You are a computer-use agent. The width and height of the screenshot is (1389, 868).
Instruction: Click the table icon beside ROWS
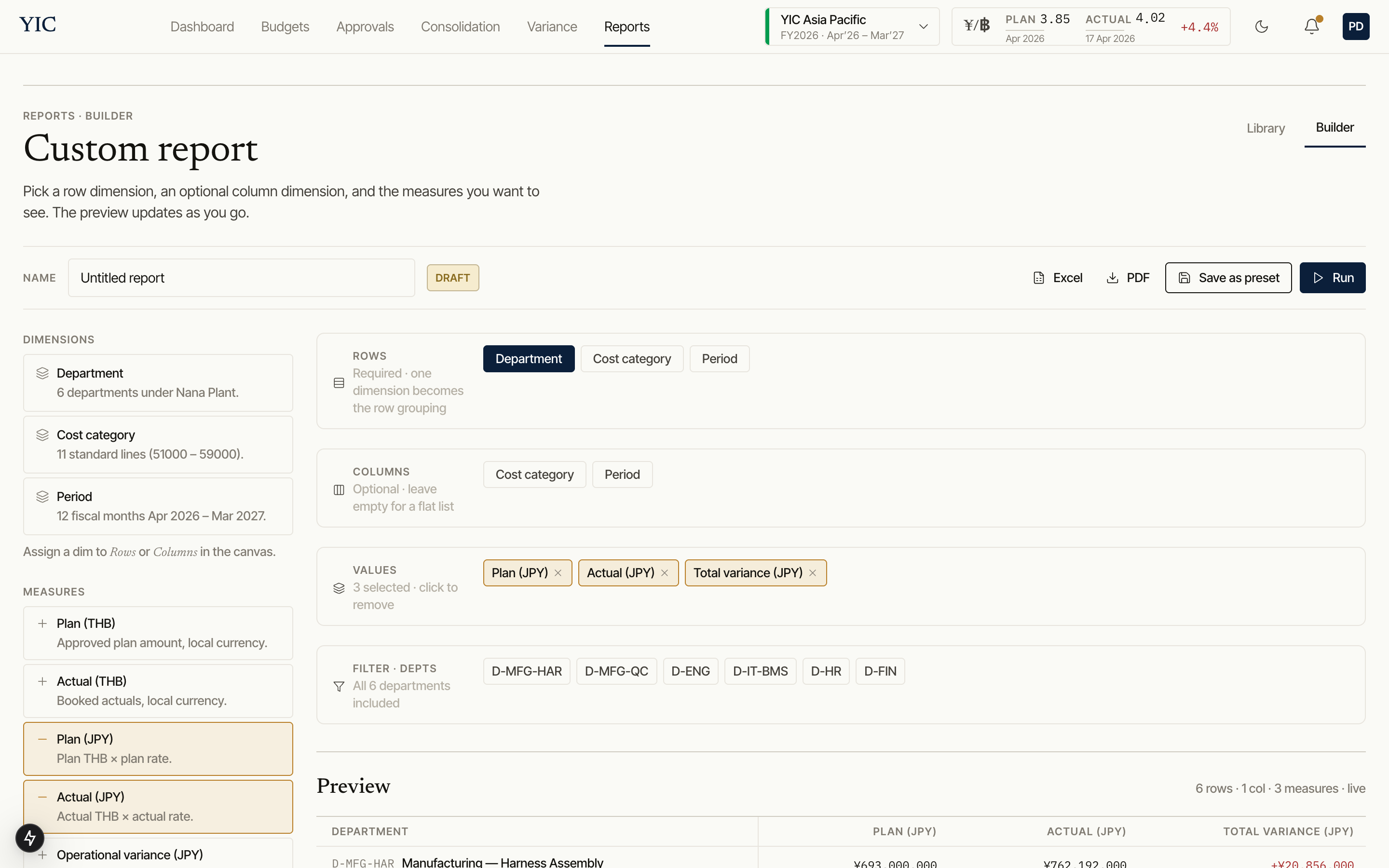pos(339,382)
